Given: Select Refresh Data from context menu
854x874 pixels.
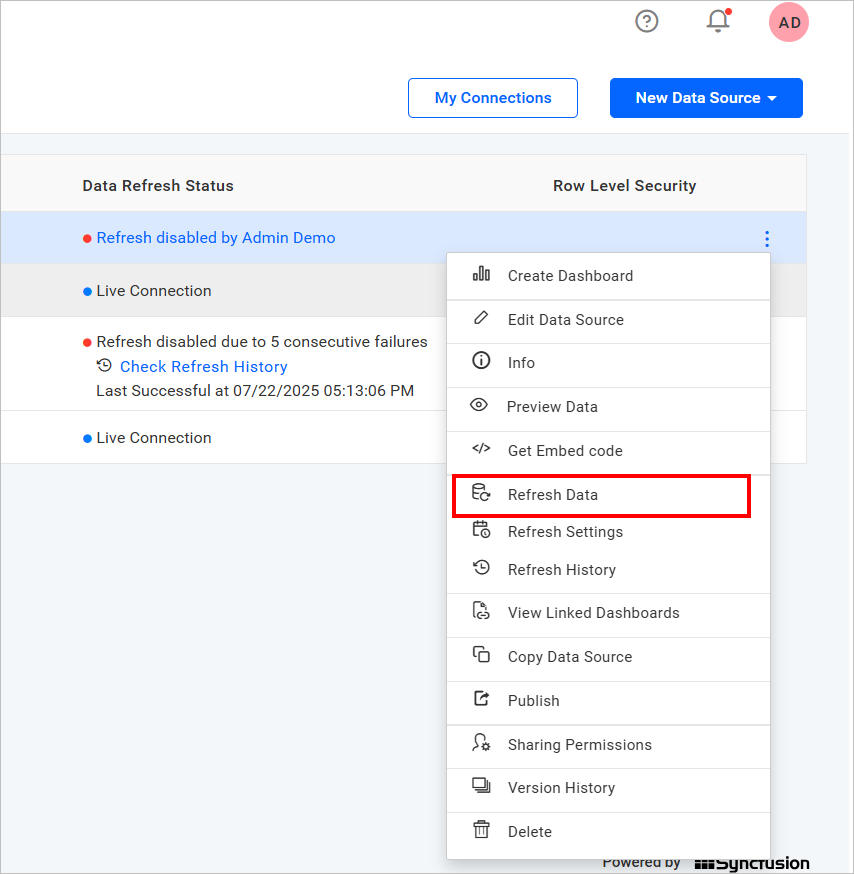Looking at the screenshot, I should pyautogui.click(x=552, y=495).
